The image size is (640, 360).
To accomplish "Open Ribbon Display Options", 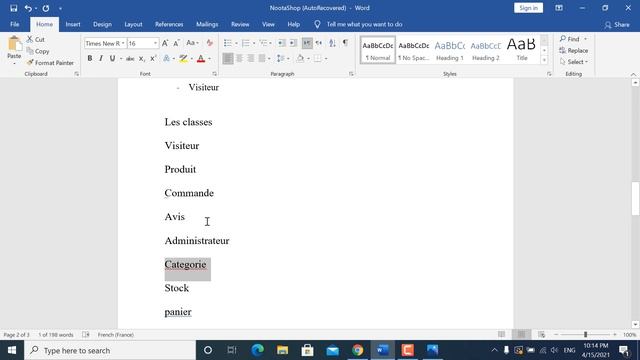I will point(559,8).
